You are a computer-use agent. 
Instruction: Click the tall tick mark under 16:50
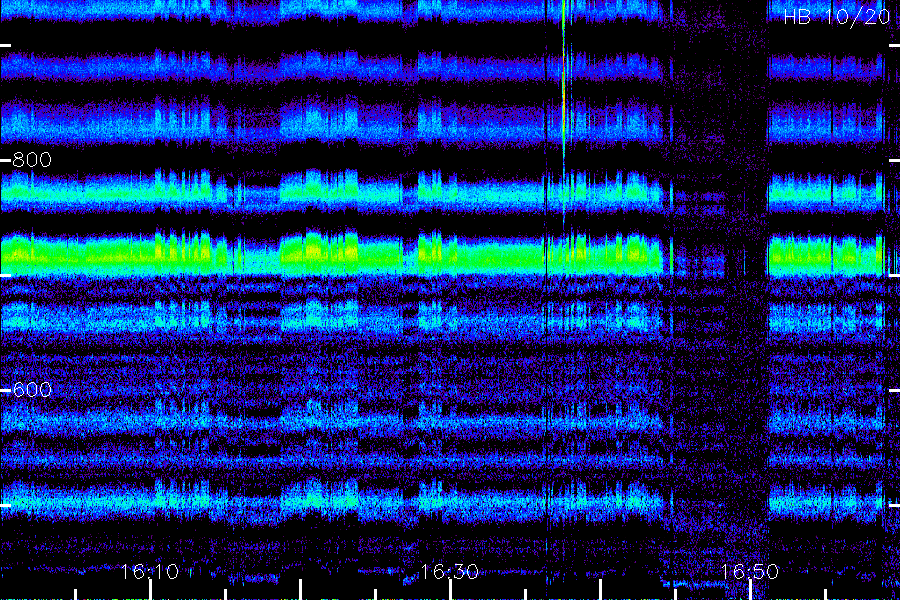(750, 590)
